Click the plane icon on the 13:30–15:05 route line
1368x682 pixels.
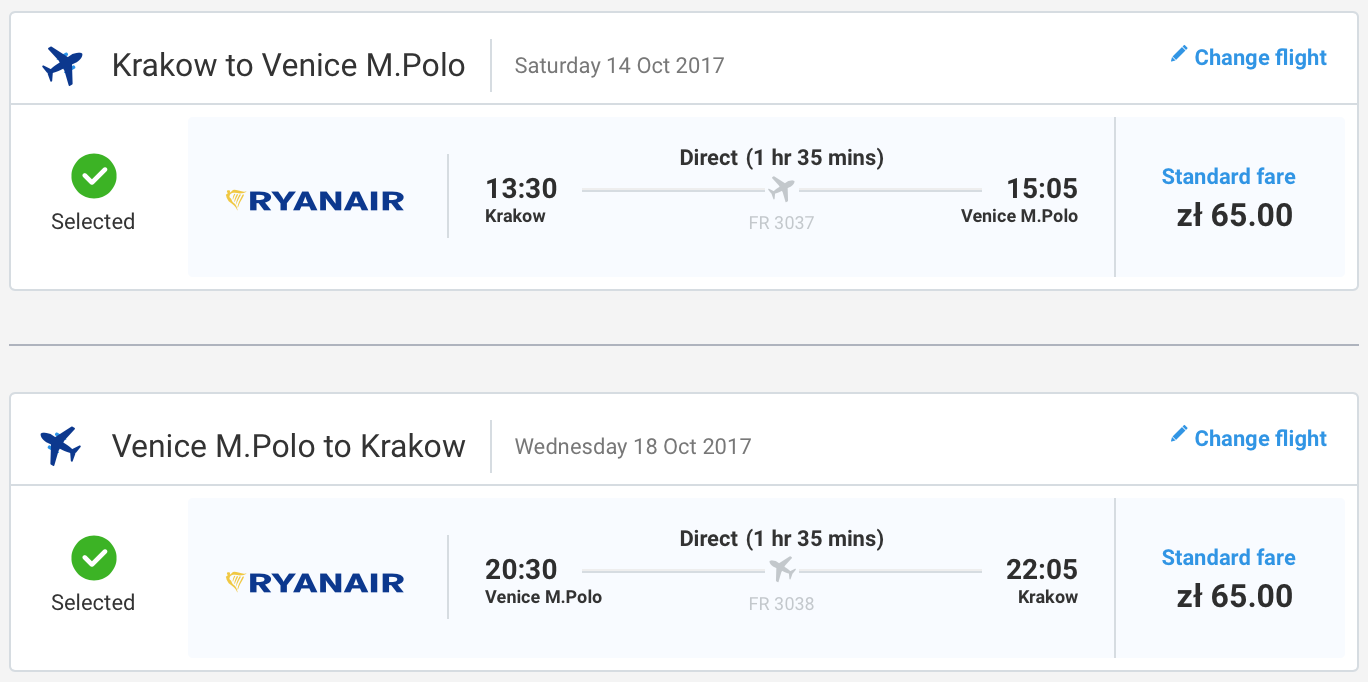point(781,189)
